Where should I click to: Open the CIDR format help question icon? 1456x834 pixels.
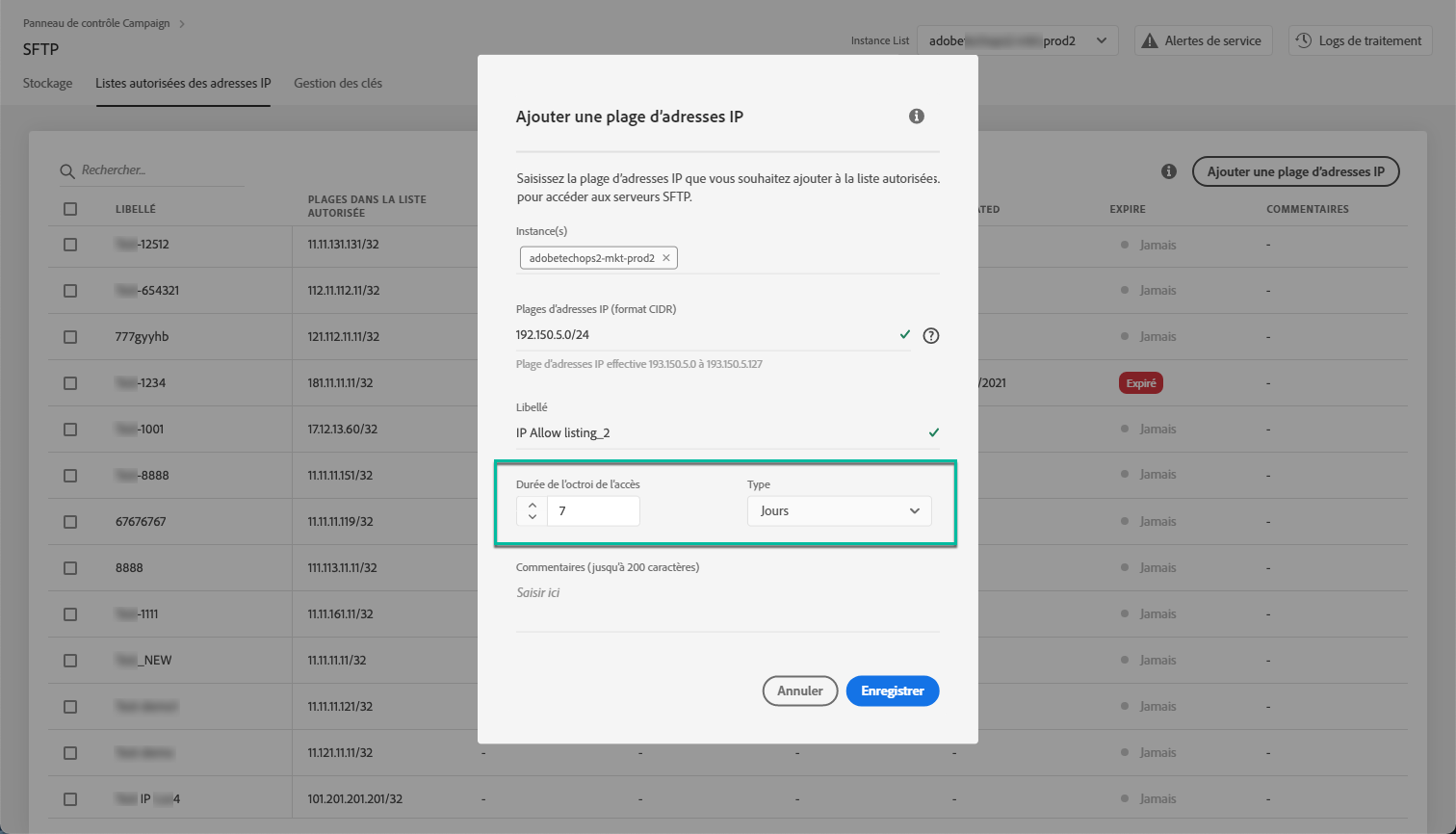click(931, 336)
